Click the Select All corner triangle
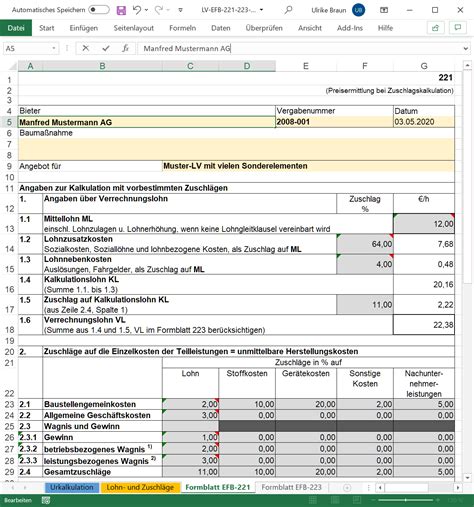This screenshot has width=474, height=507. coord(12,66)
